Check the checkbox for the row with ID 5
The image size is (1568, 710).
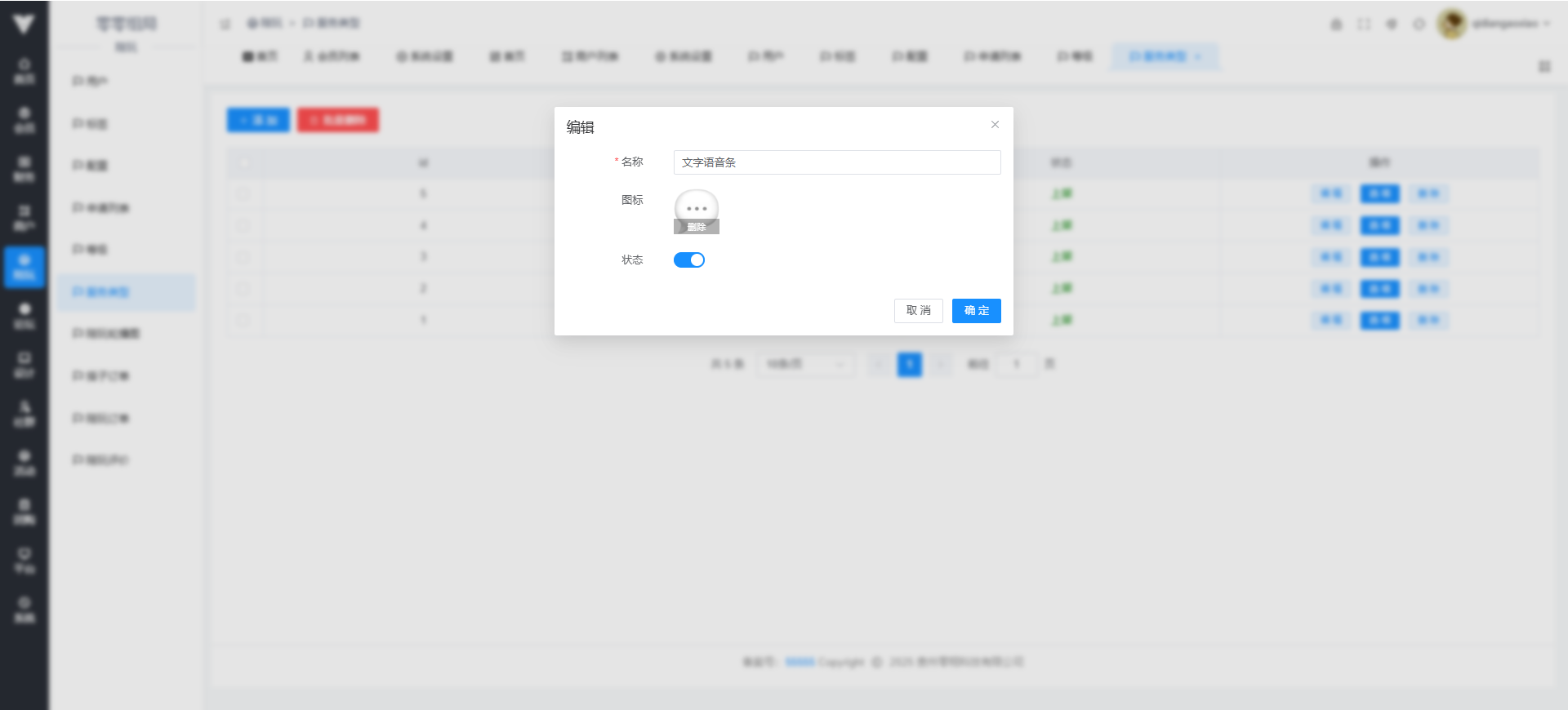(243, 194)
